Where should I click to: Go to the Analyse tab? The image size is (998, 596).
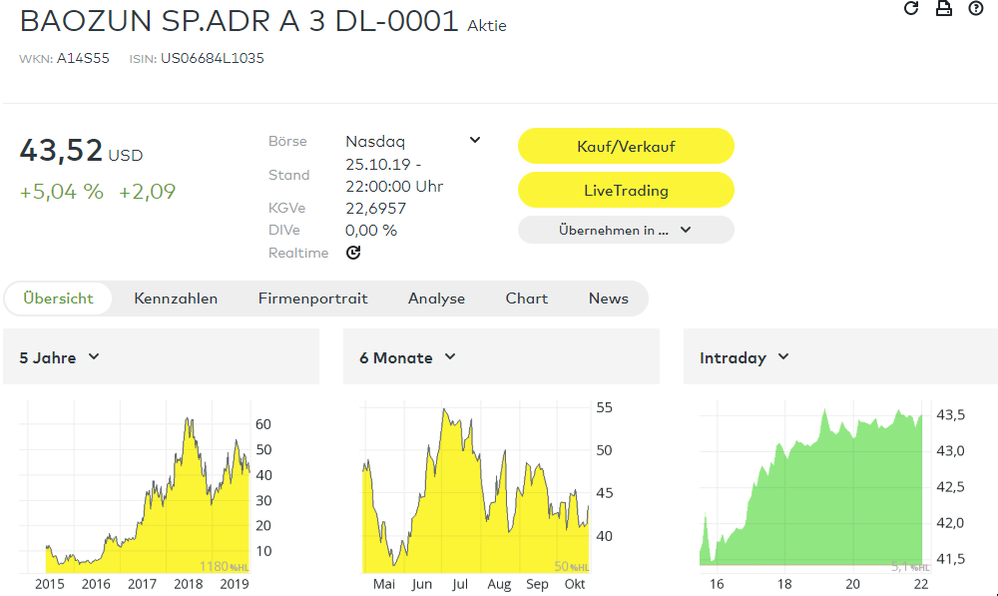click(x=436, y=298)
